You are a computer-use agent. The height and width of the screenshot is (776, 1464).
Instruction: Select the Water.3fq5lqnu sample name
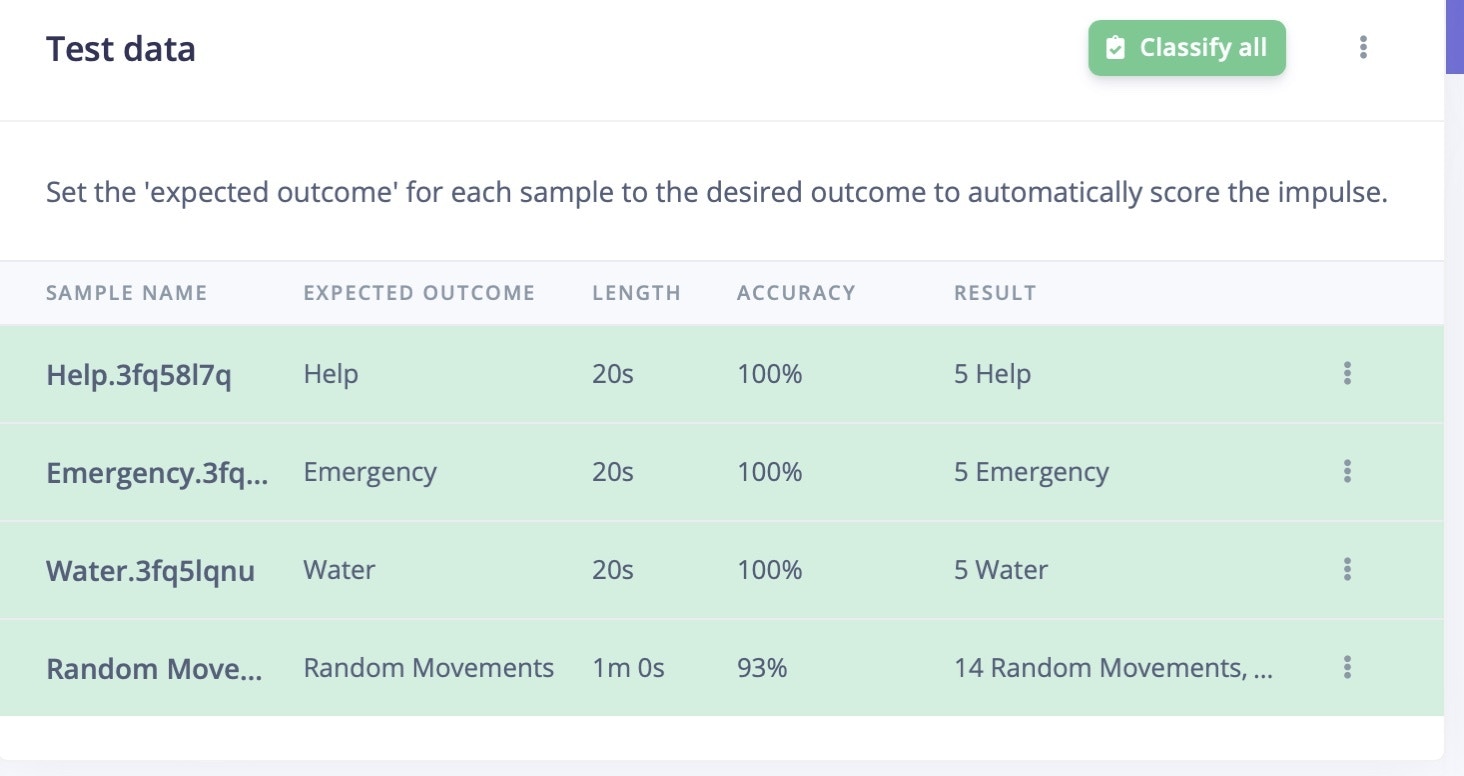[x=150, y=570]
